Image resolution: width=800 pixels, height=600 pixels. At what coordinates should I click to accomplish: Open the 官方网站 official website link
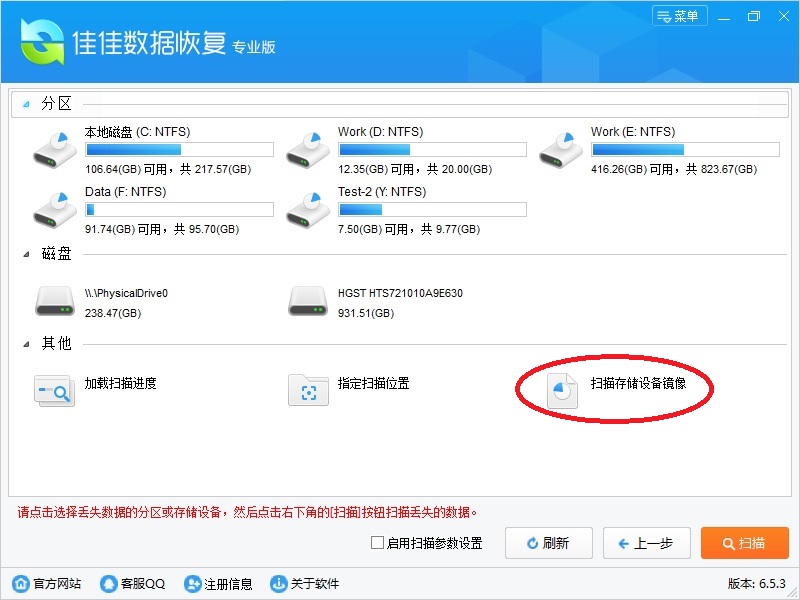tap(47, 584)
